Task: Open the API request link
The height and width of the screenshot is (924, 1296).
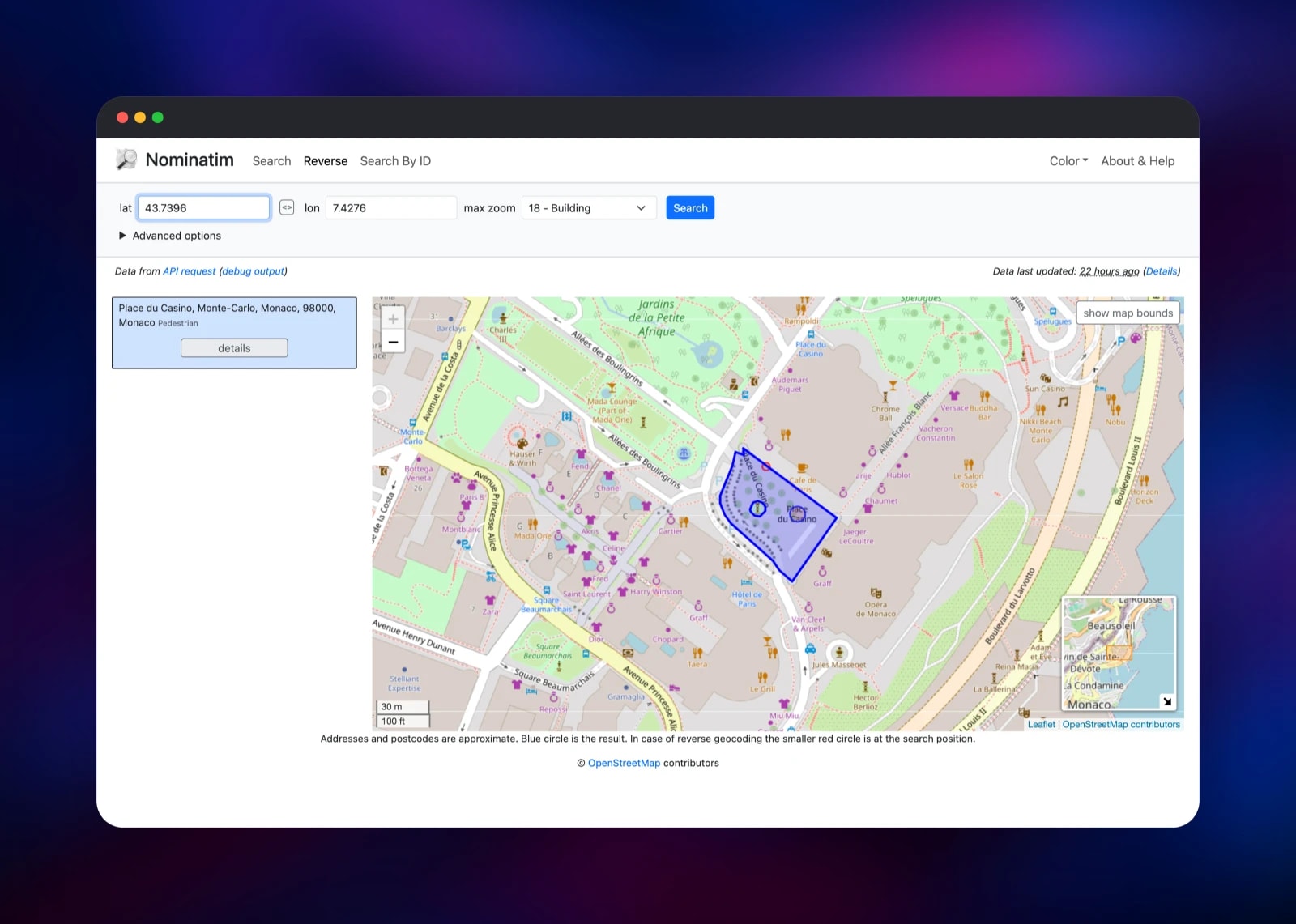Action: pyautogui.click(x=190, y=271)
